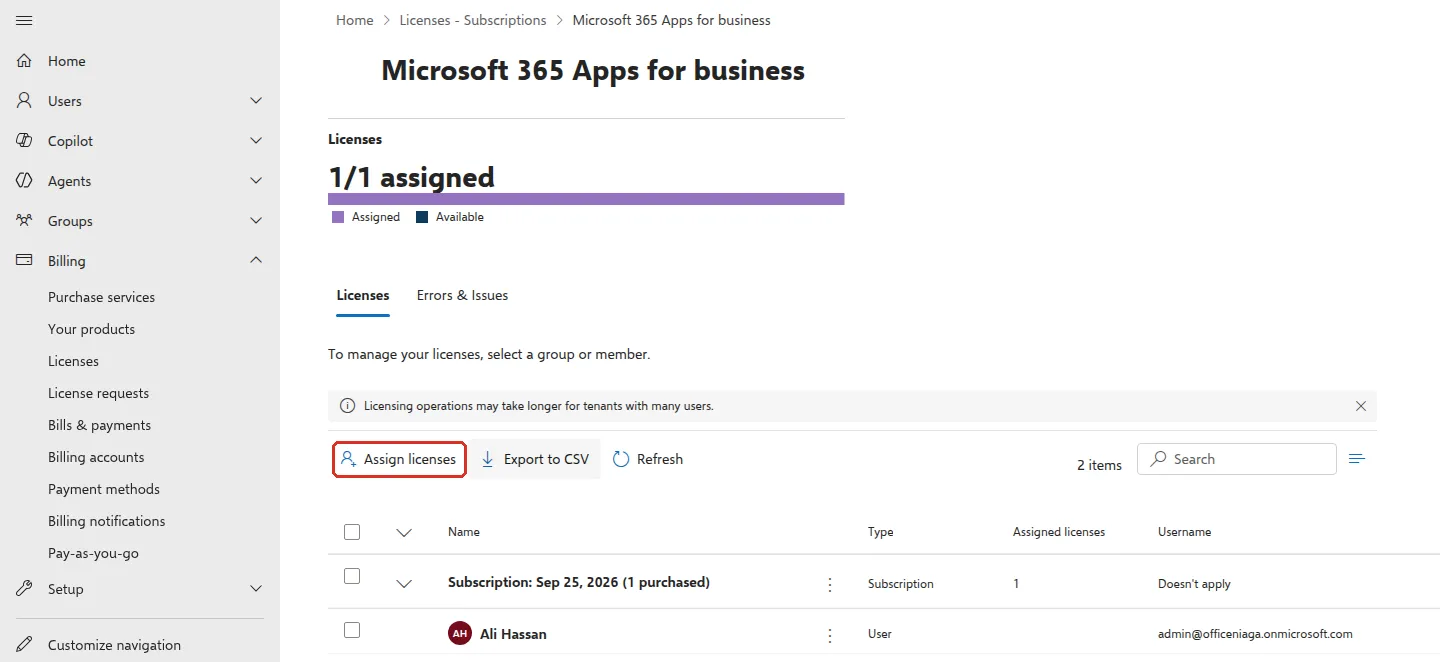Image resolution: width=1440 pixels, height=662 pixels.
Task: Open Billing notifications page
Action: [107, 521]
